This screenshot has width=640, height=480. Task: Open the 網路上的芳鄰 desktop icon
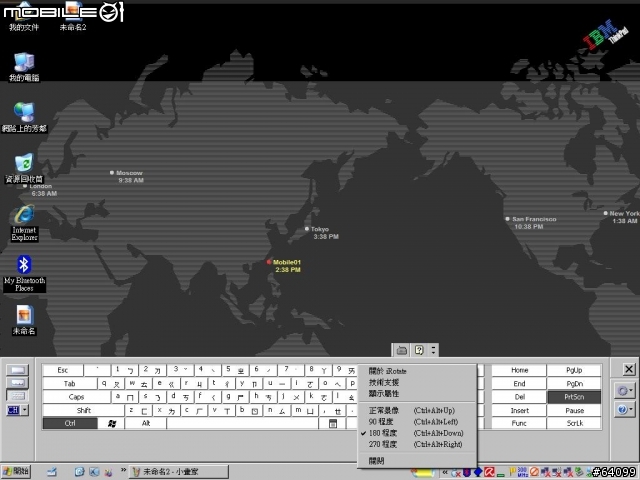point(24,117)
